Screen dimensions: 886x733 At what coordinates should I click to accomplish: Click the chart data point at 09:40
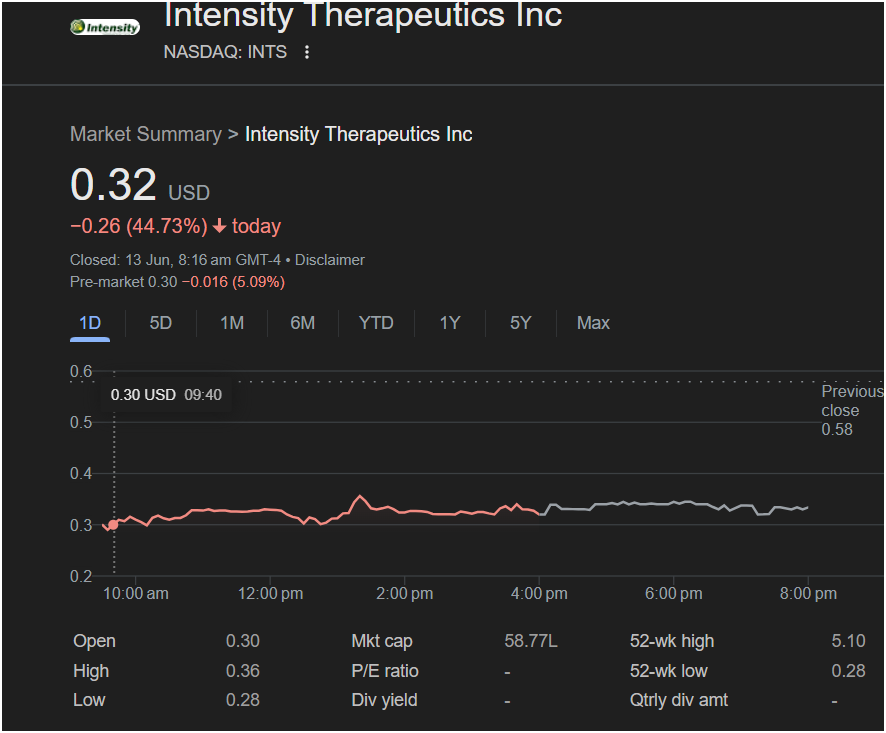coord(114,524)
